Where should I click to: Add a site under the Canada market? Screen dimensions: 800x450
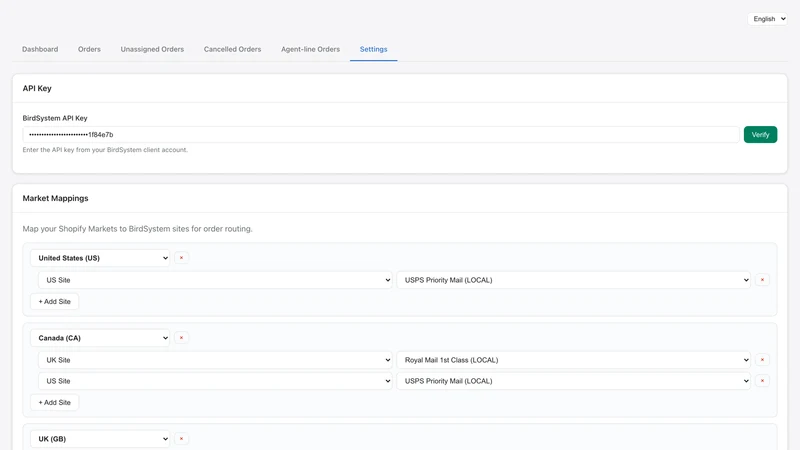tap(55, 403)
